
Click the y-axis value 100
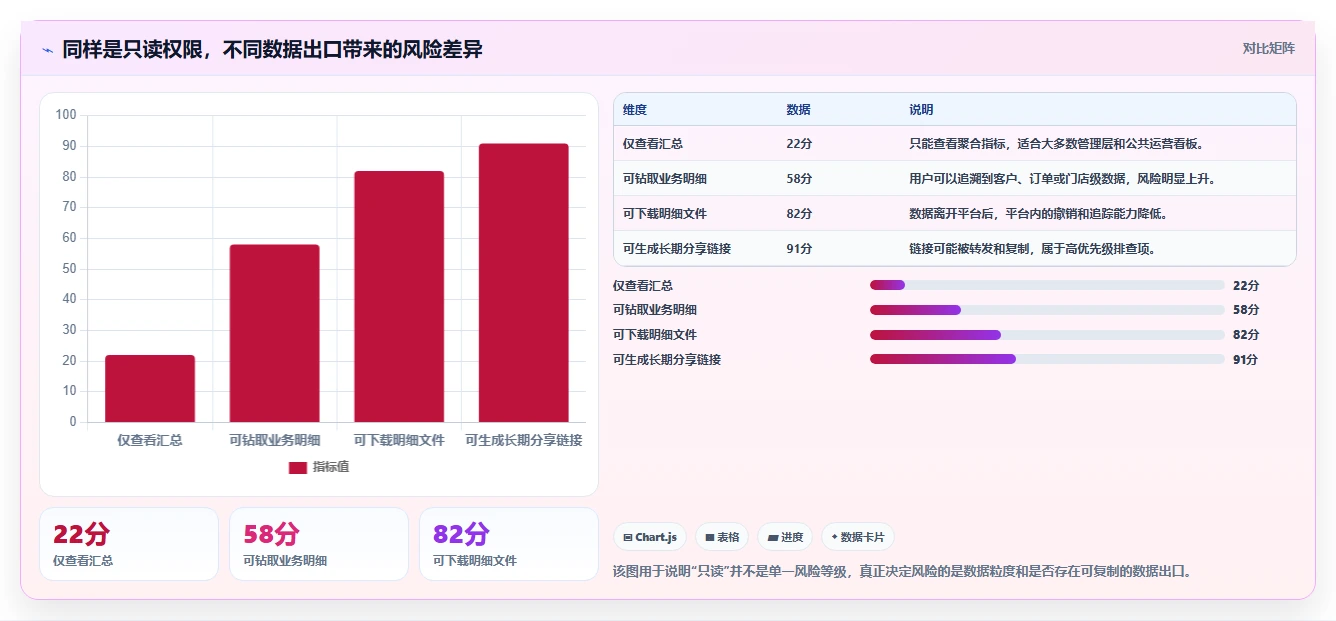pos(66,115)
